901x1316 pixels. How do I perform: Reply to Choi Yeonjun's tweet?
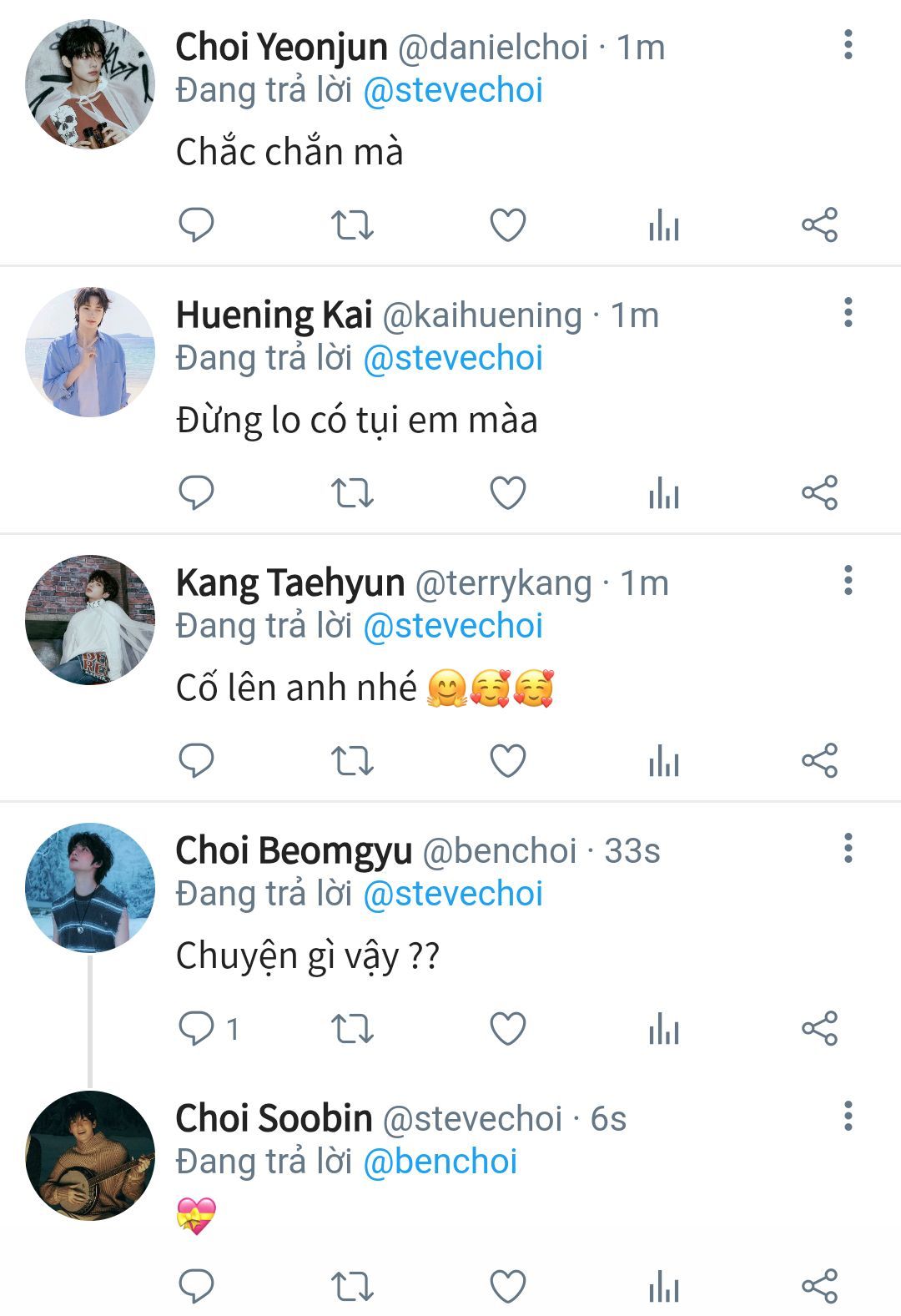[x=197, y=224]
